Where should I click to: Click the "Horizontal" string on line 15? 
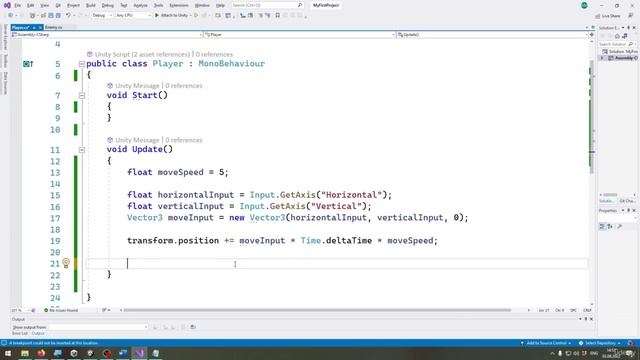[351, 195]
